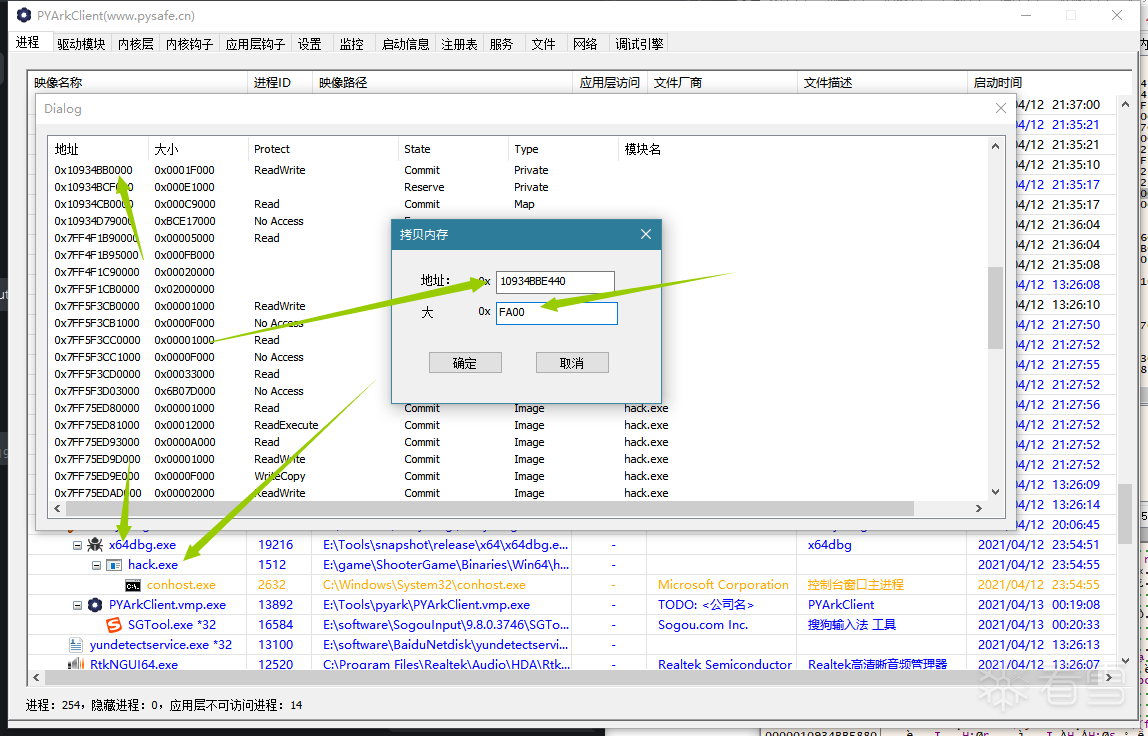Click the SGTool.exe Sogou icon

[113, 625]
